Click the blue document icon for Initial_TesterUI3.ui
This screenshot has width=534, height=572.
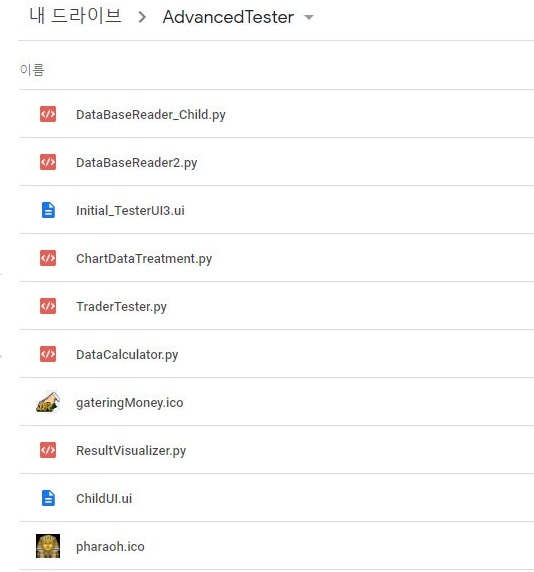48,210
